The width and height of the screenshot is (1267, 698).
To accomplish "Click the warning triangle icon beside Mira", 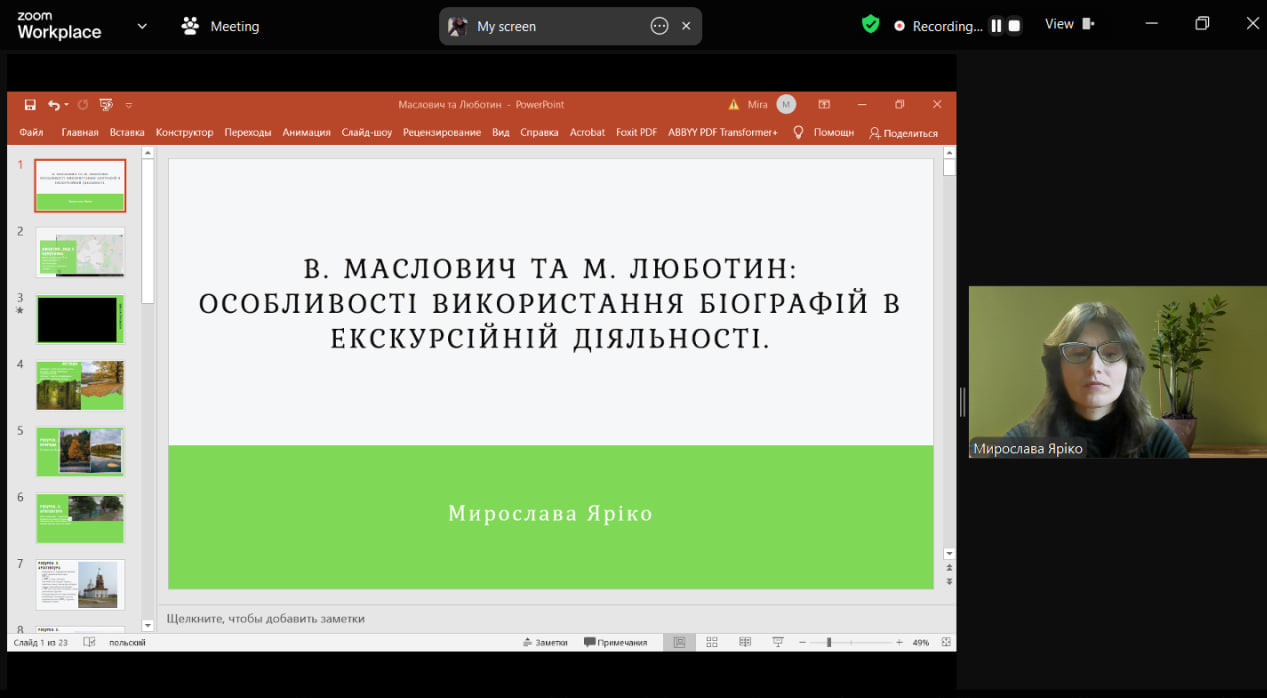I will click(x=734, y=104).
